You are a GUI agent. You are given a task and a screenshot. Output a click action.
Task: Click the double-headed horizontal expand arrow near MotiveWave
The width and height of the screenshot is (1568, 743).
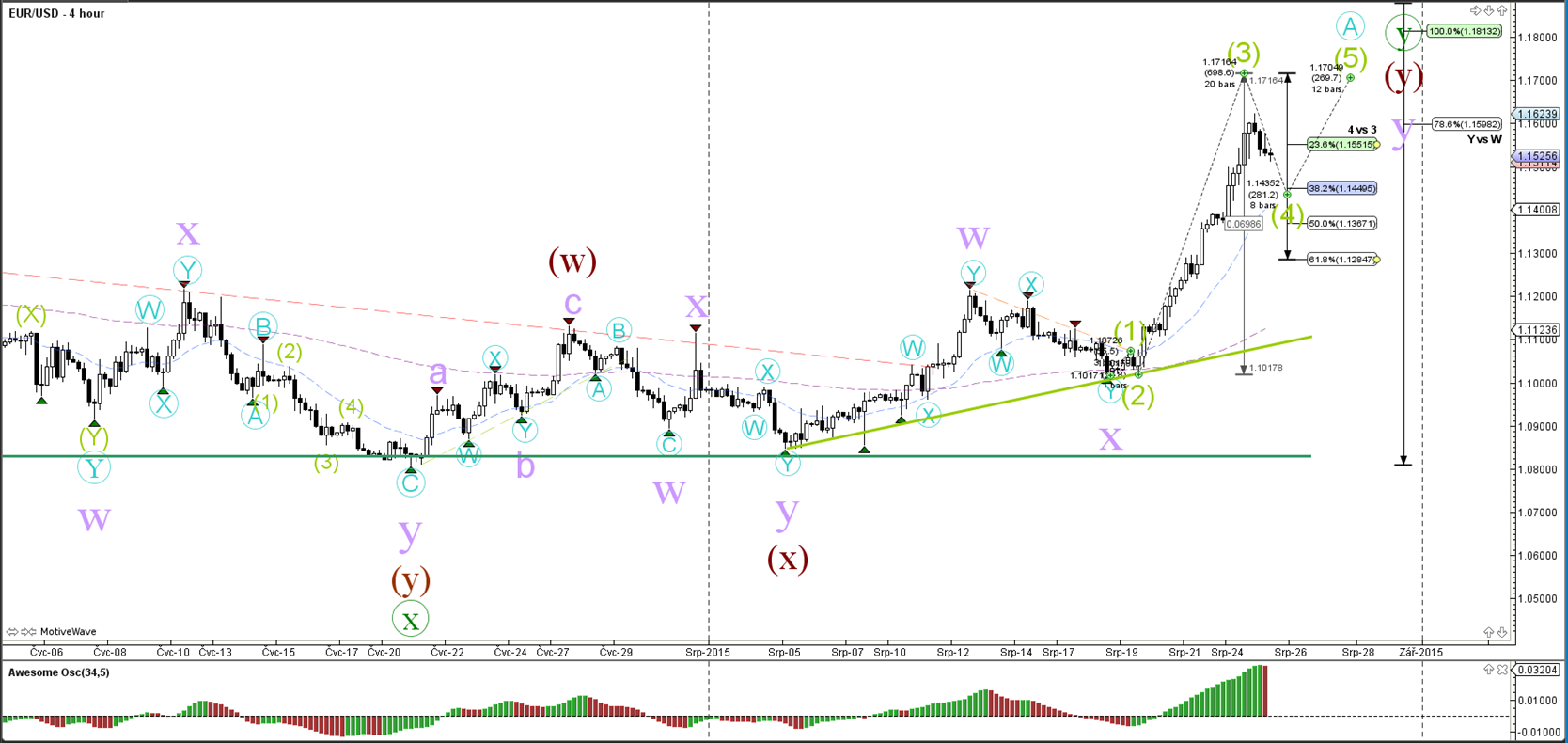(12, 632)
